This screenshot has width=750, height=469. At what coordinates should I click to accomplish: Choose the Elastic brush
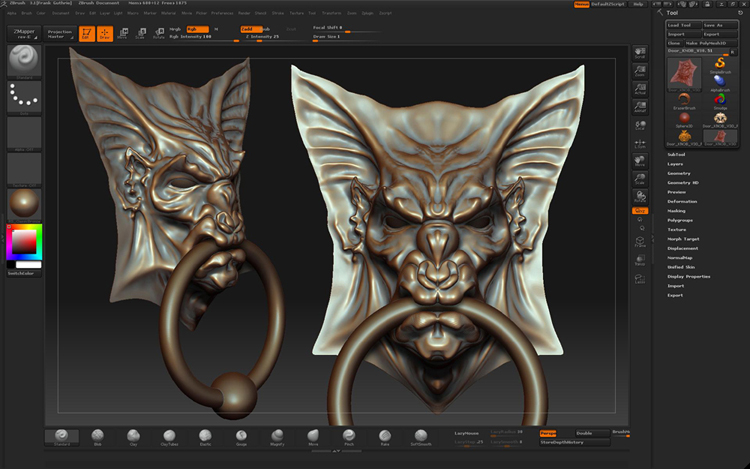(x=205, y=437)
